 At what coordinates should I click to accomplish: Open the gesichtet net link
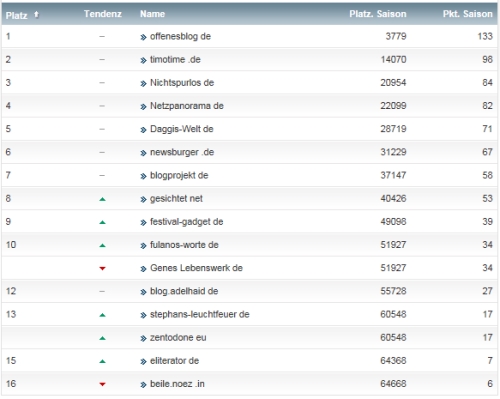point(176,199)
